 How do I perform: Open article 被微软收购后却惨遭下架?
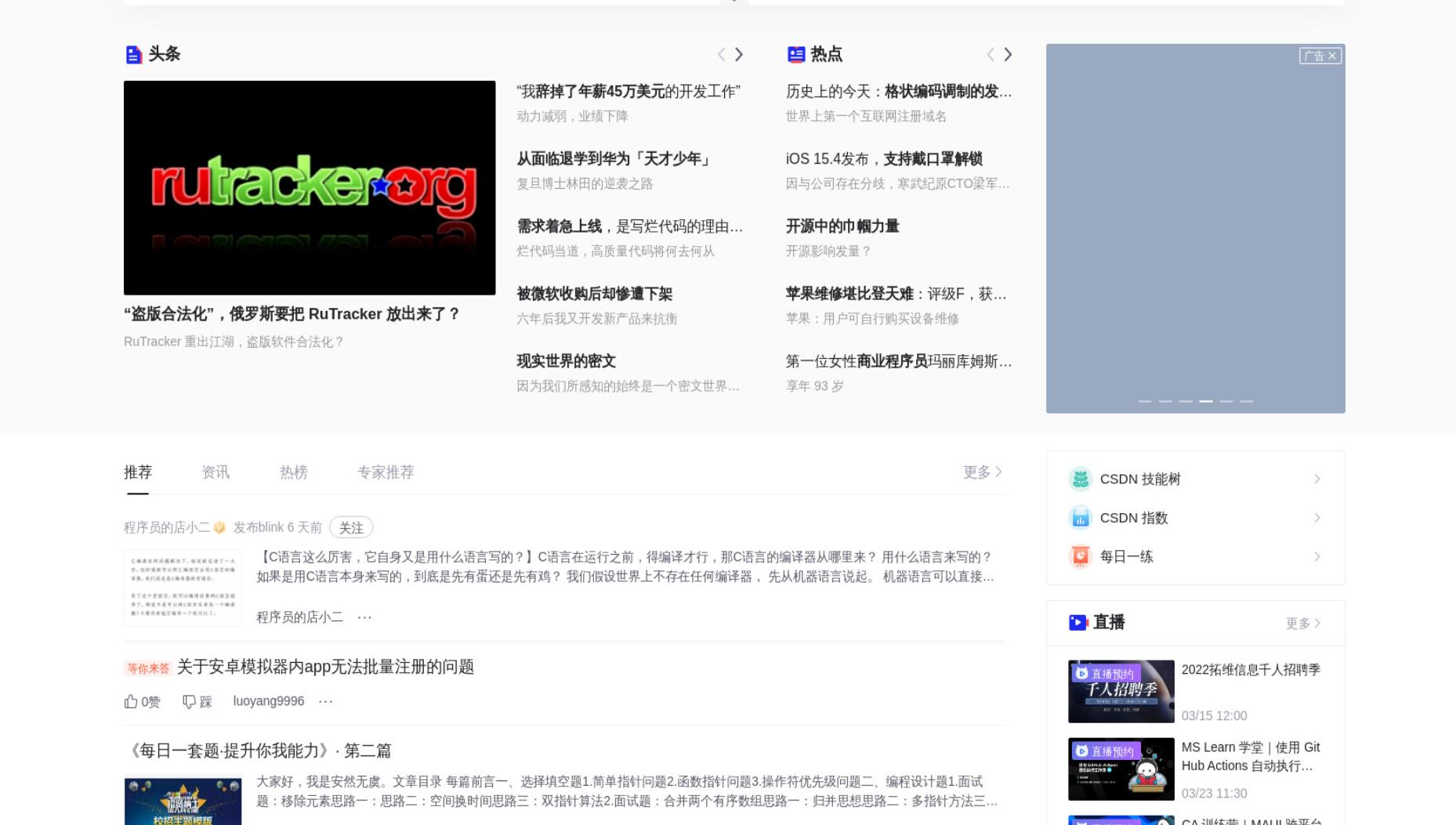[x=595, y=294]
